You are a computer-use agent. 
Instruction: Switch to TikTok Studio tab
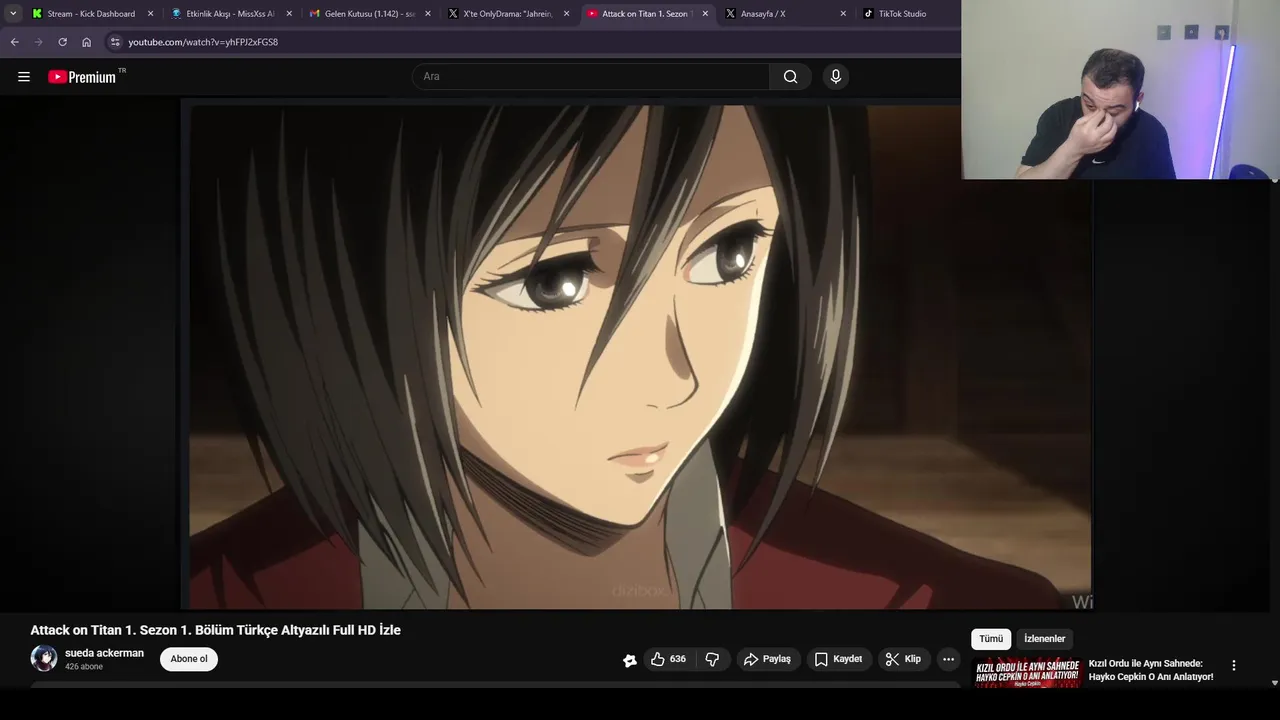point(902,14)
